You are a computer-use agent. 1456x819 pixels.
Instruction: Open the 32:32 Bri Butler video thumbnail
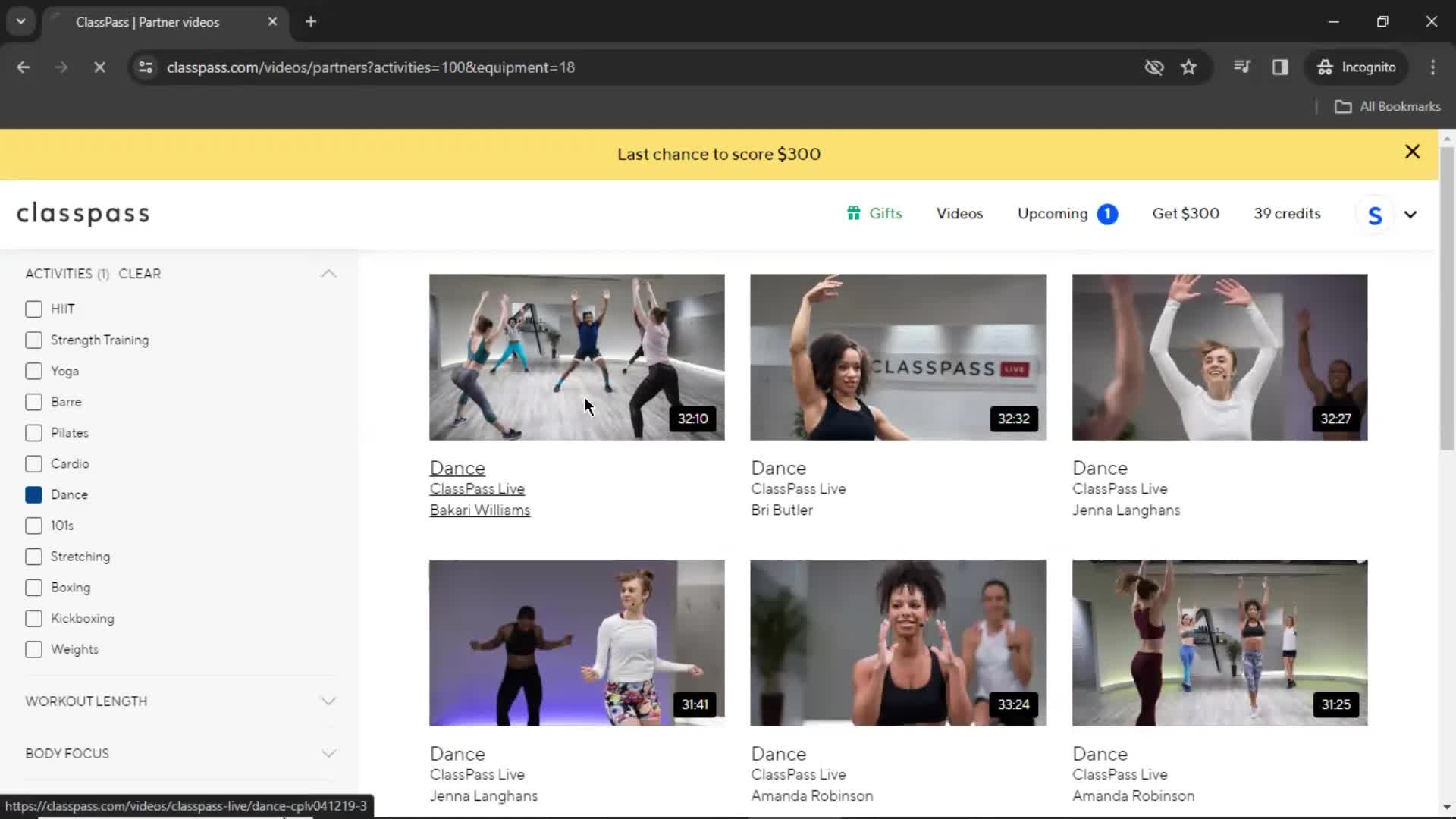click(898, 357)
